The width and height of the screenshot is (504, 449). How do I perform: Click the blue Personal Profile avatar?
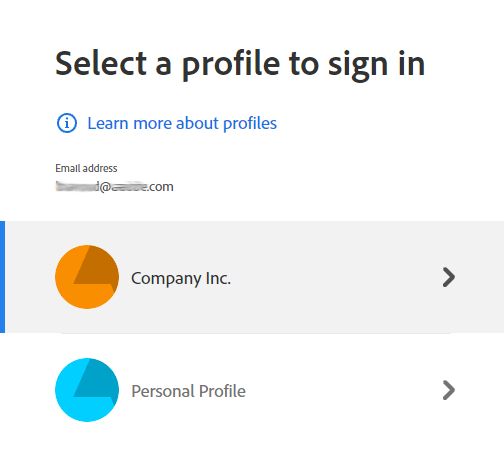pos(87,390)
